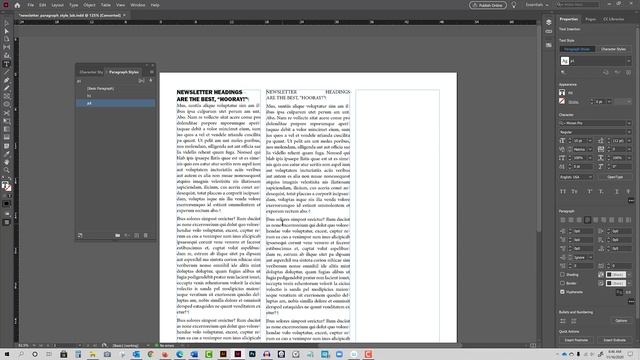The width and height of the screenshot is (640, 360).
Task: Click the light bulb Learn icon
Action: click(514, 5)
